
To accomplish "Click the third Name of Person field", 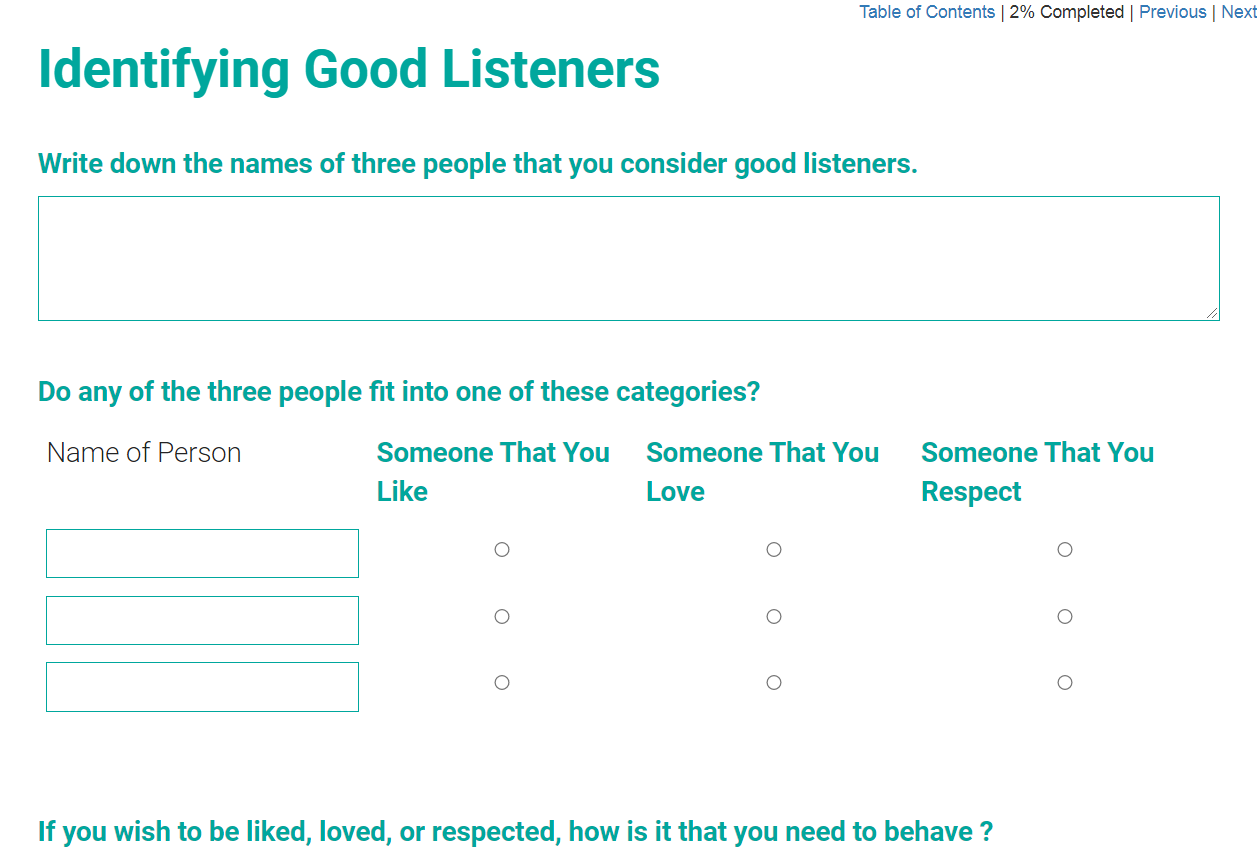I will (202, 687).
